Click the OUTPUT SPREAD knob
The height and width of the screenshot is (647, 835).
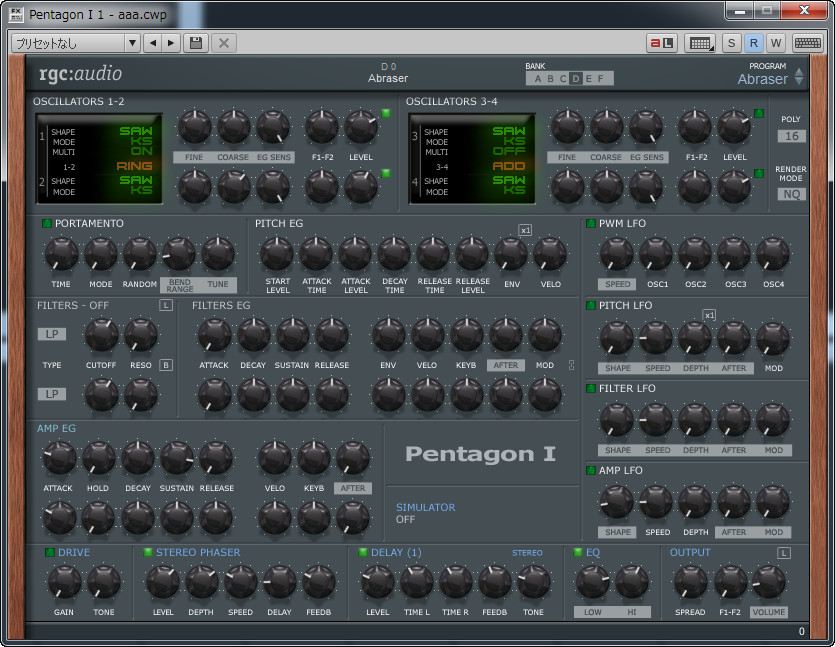coord(690,582)
